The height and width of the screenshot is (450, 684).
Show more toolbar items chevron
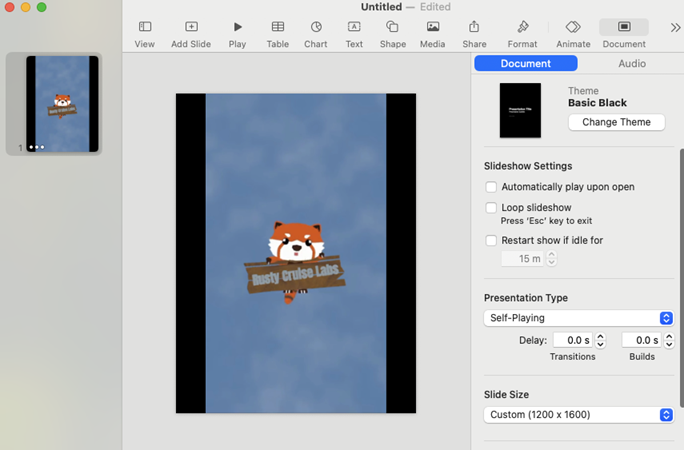(675, 27)
